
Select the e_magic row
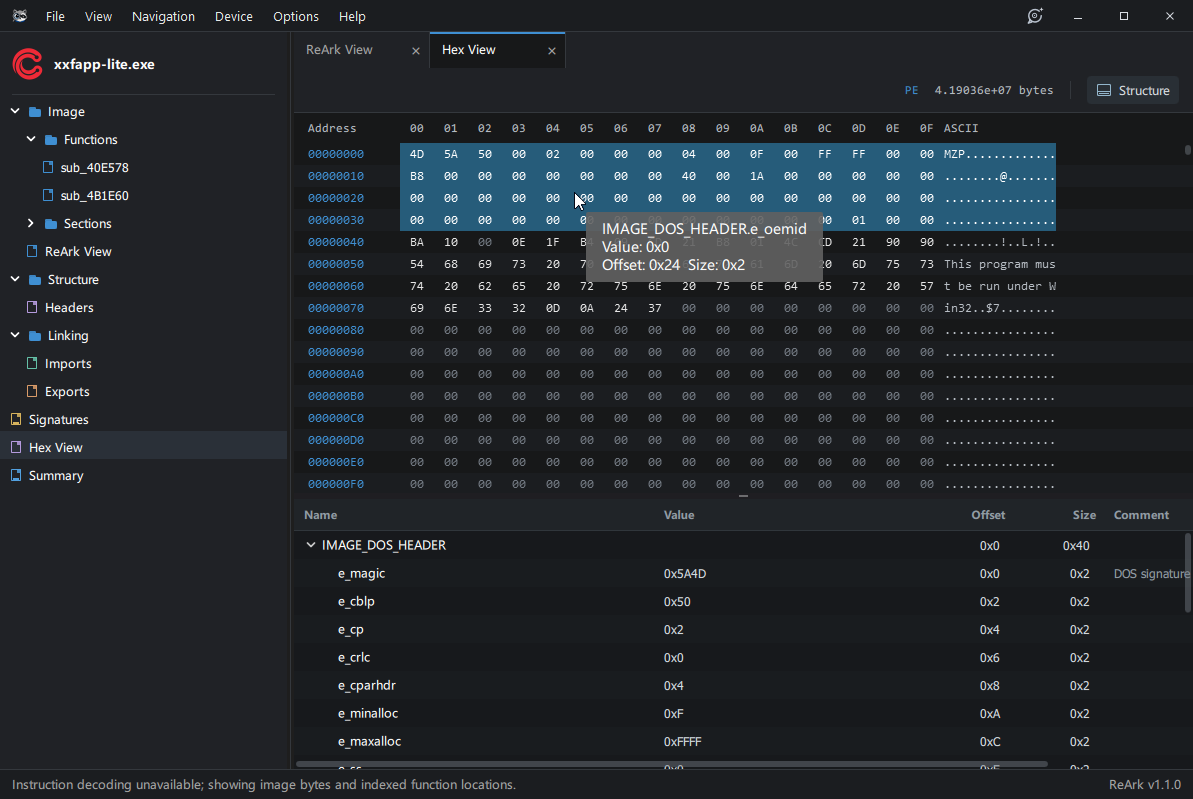743,574
